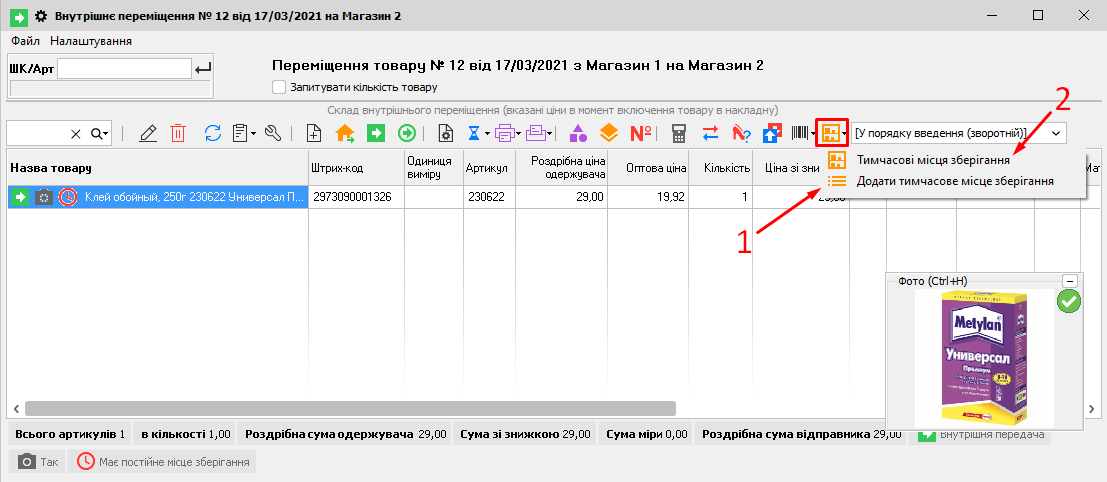Click the pencil edit icon in toolbar
1107x482 pixels.
pos(149,133)
